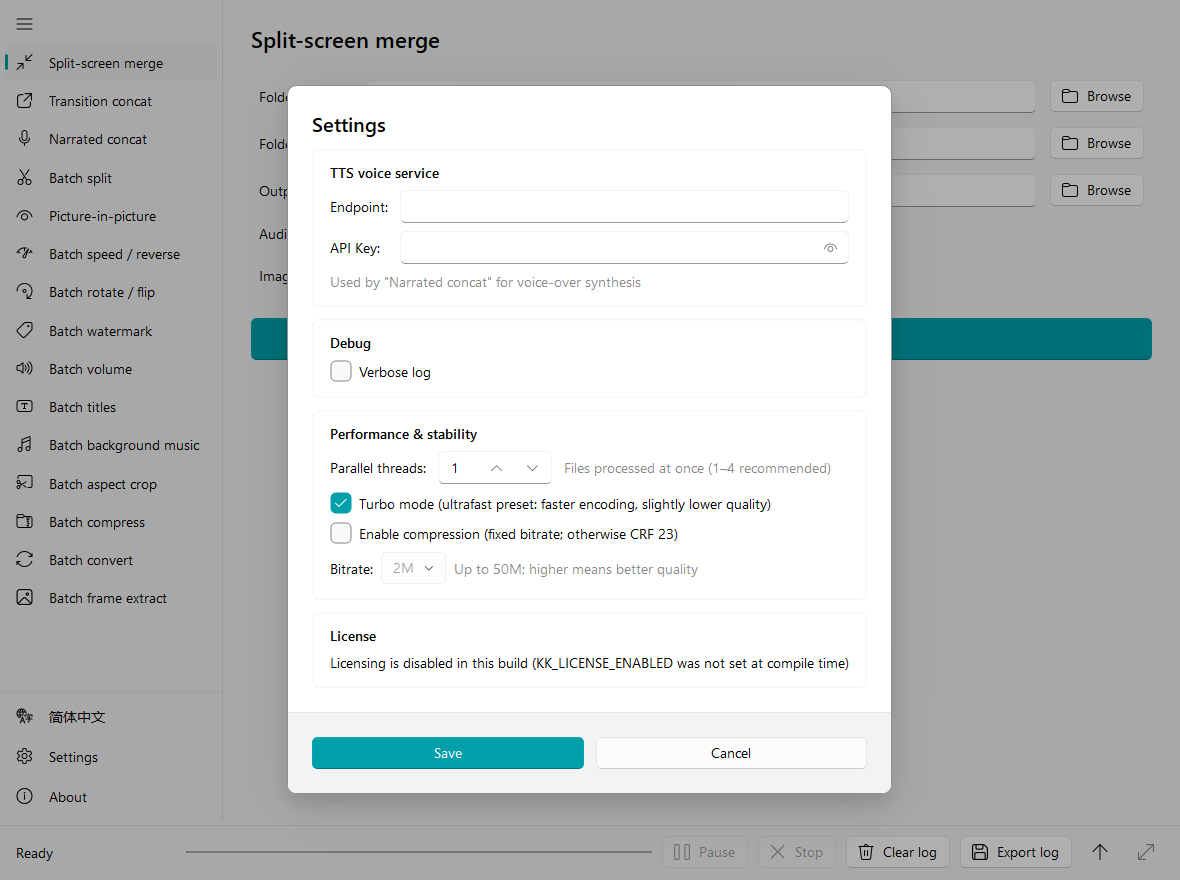This screenshot has height=880, width=1180.
Task: Click the Batch convert arrows icon
Action: pos(25,559)
